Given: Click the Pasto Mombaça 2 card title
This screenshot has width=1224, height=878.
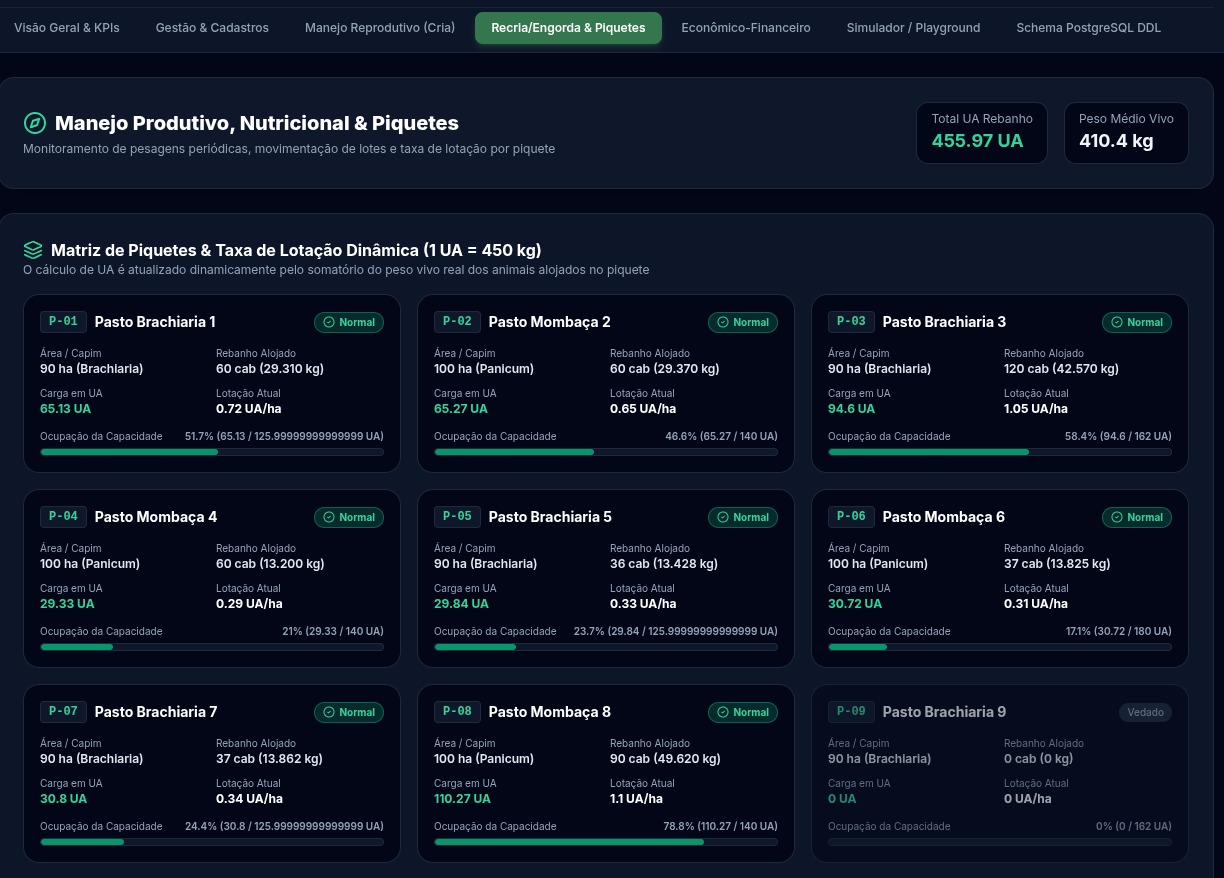Looking at the screenshot, I should pos(549,322).
